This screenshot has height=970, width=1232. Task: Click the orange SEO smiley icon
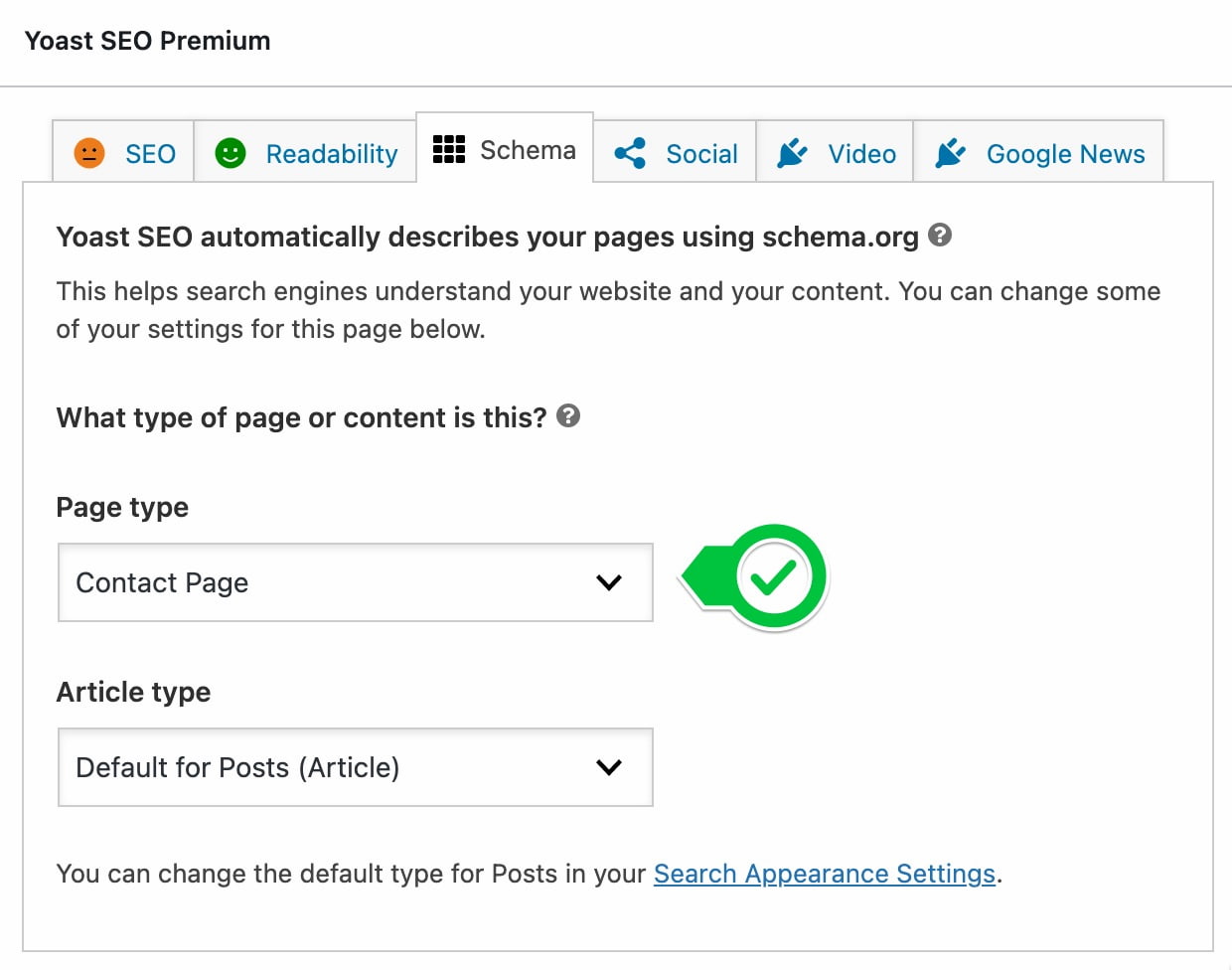tap(91, 152)
